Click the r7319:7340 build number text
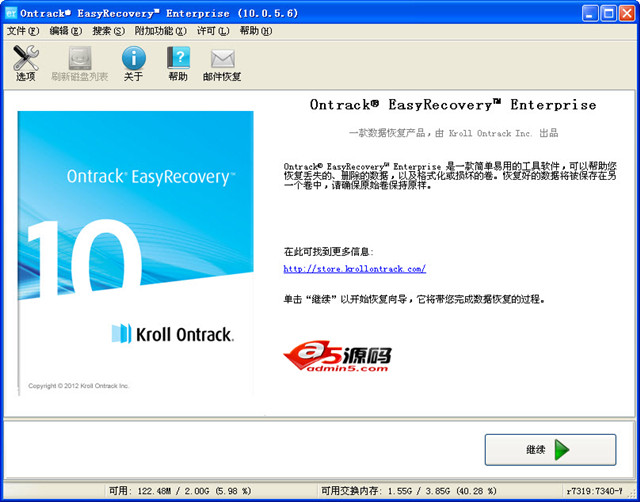 pyautogui.click(x=595, y=491)
